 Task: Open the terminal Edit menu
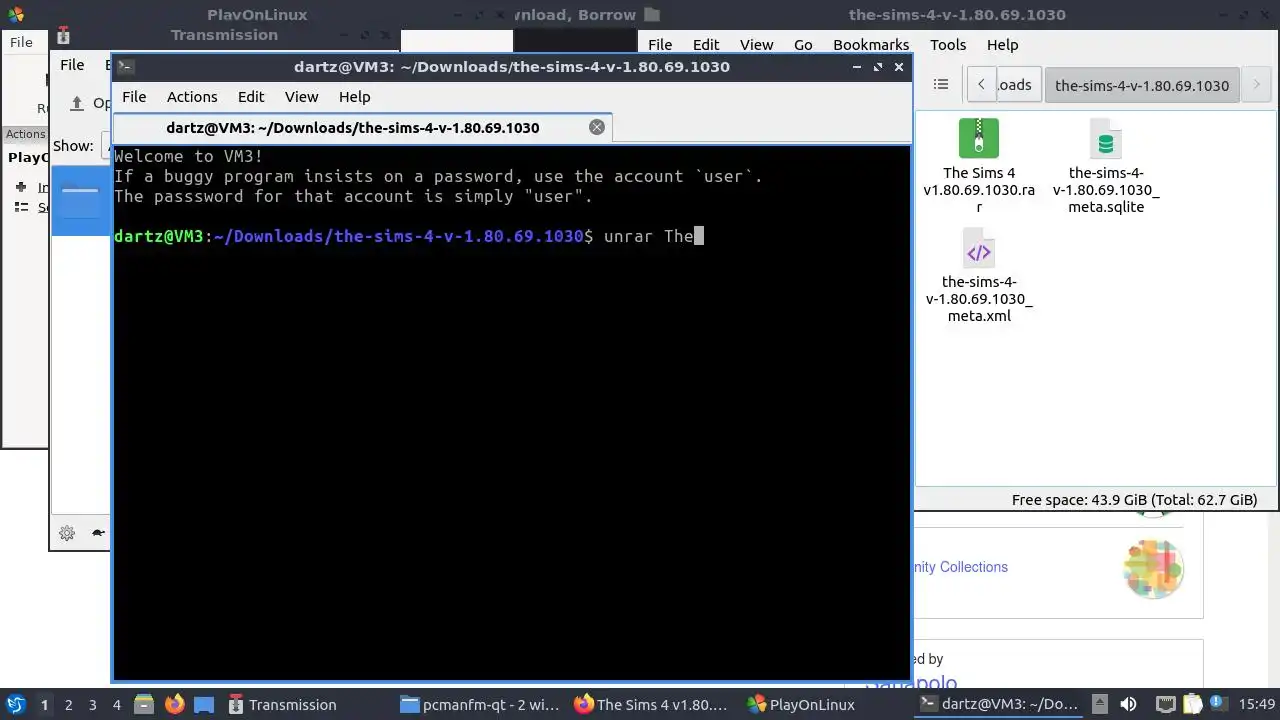(x=251, y=97)
